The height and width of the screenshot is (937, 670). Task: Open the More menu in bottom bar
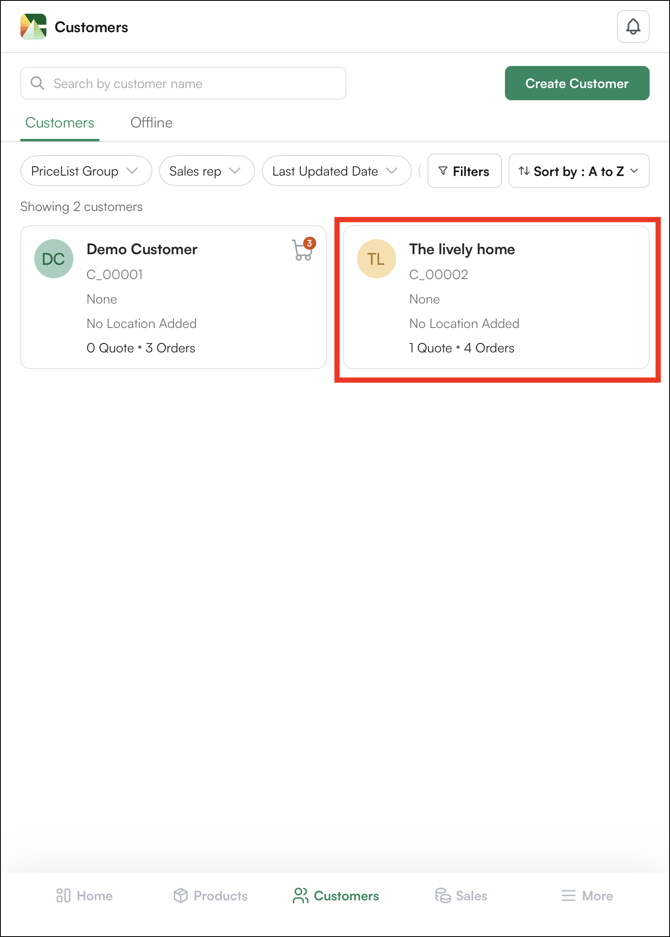[586, 895]
